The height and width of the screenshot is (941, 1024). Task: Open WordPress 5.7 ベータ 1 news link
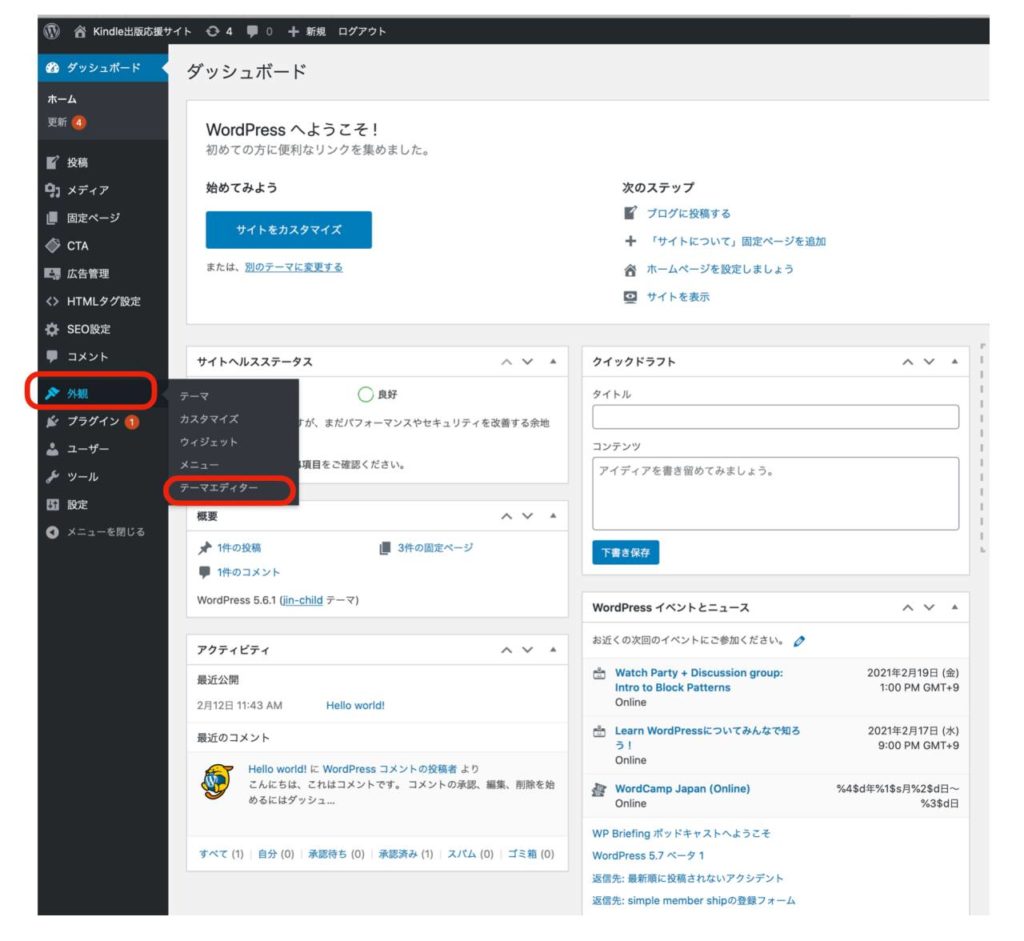(648, 855)
